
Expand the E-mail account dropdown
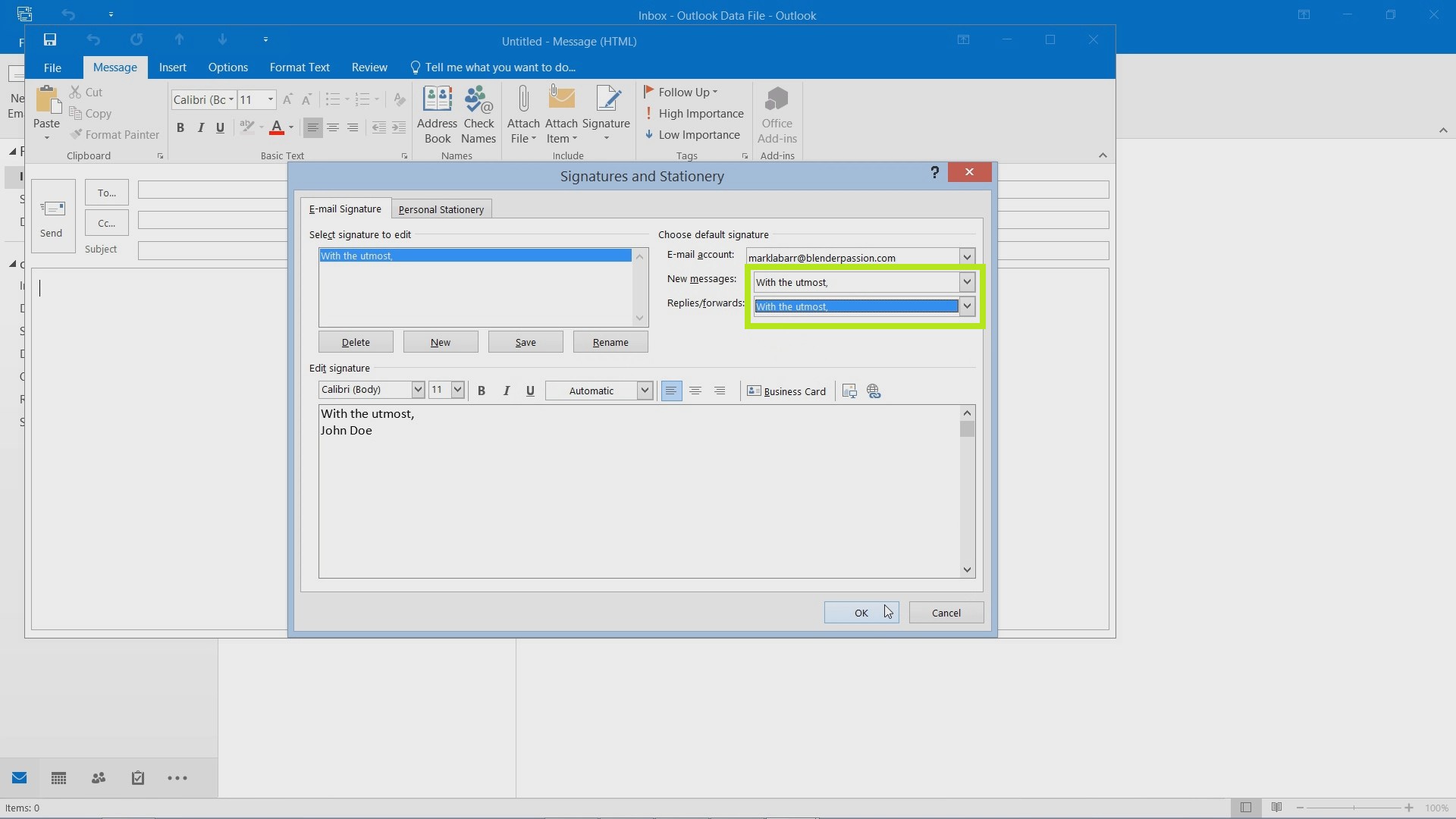[966, 256]
